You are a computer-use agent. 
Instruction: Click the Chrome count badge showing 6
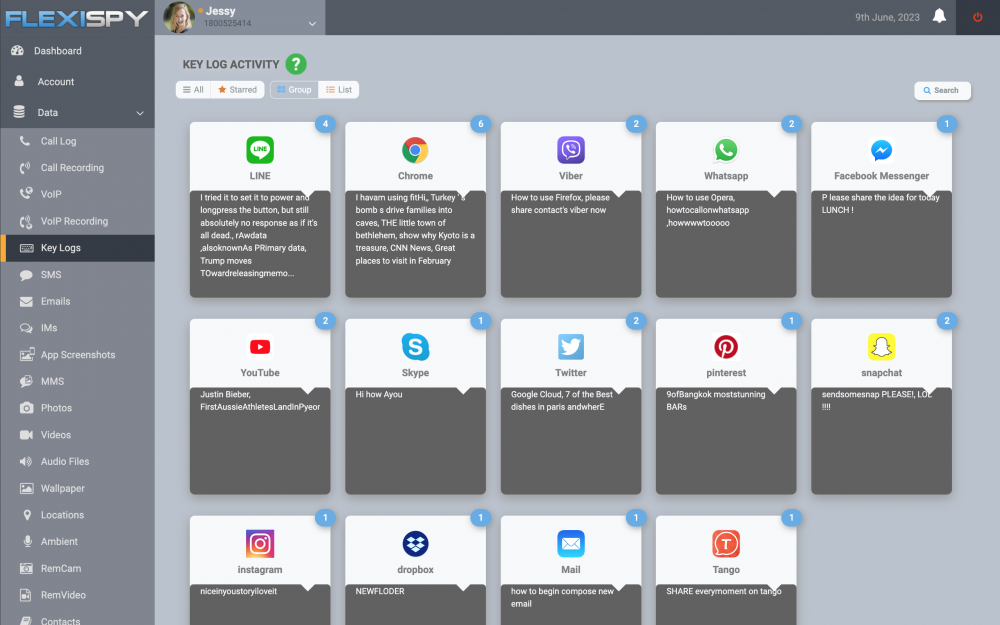(481, 124)
